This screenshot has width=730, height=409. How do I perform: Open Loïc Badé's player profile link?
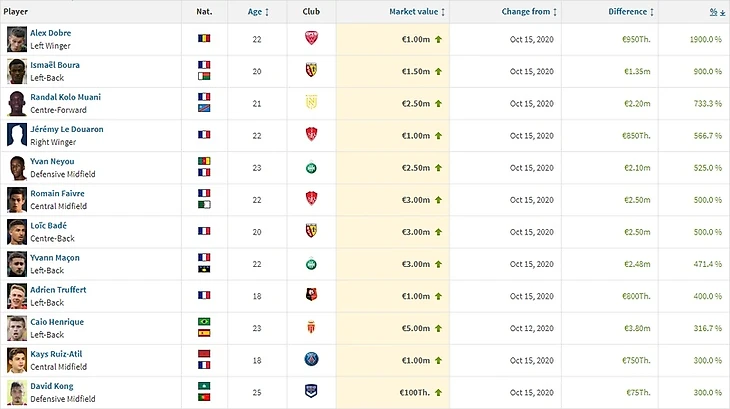click(x=50, y=225)
